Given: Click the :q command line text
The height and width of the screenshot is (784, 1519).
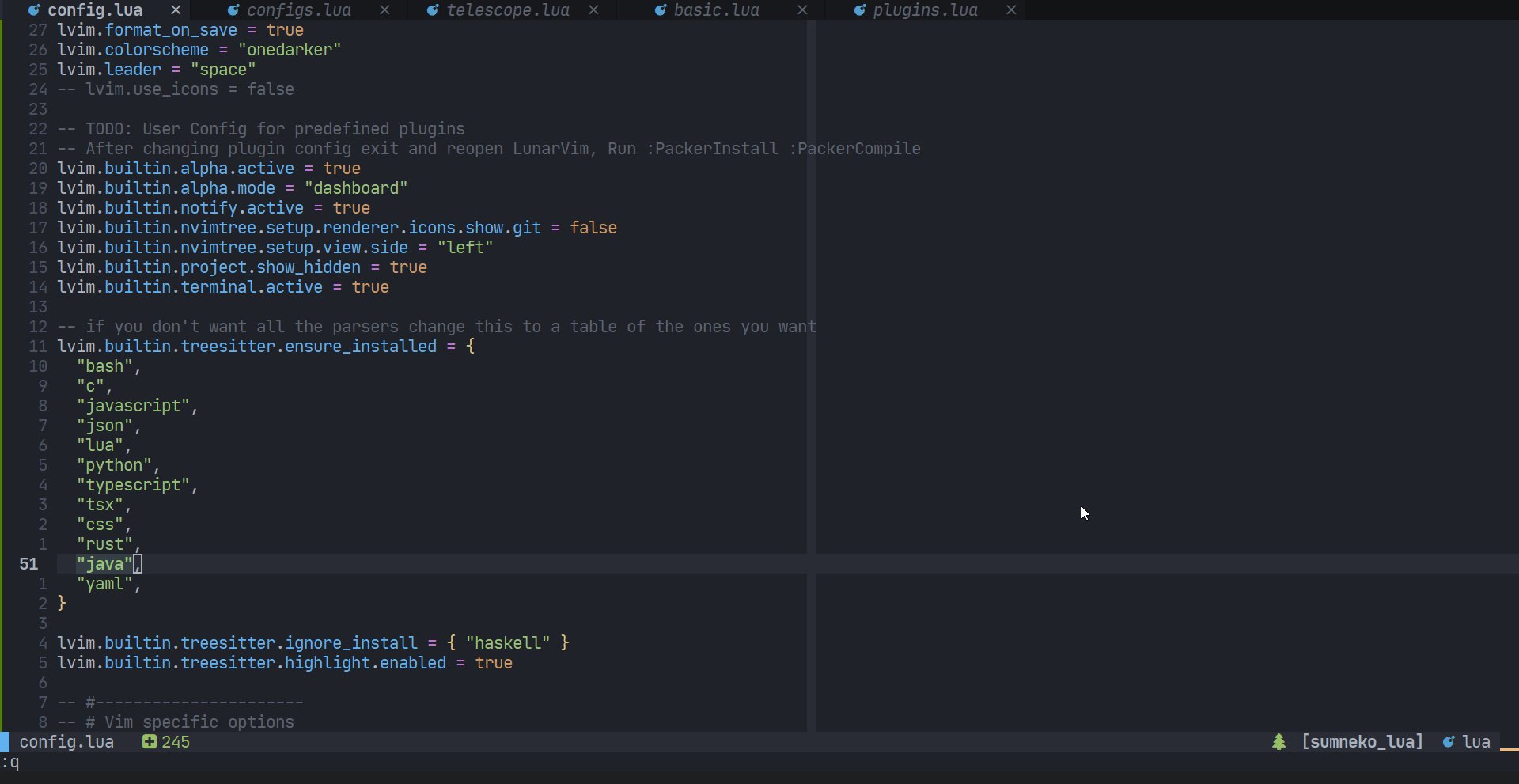Looking at the screenshot, I should (10, 763).
